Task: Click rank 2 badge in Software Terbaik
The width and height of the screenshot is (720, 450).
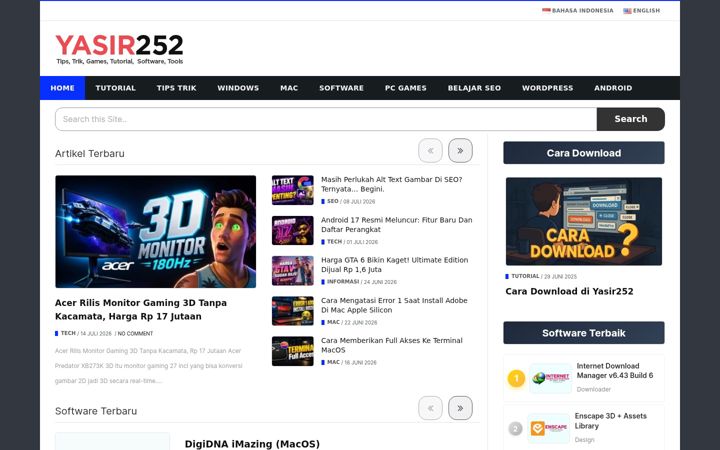Action: (515, 428)
